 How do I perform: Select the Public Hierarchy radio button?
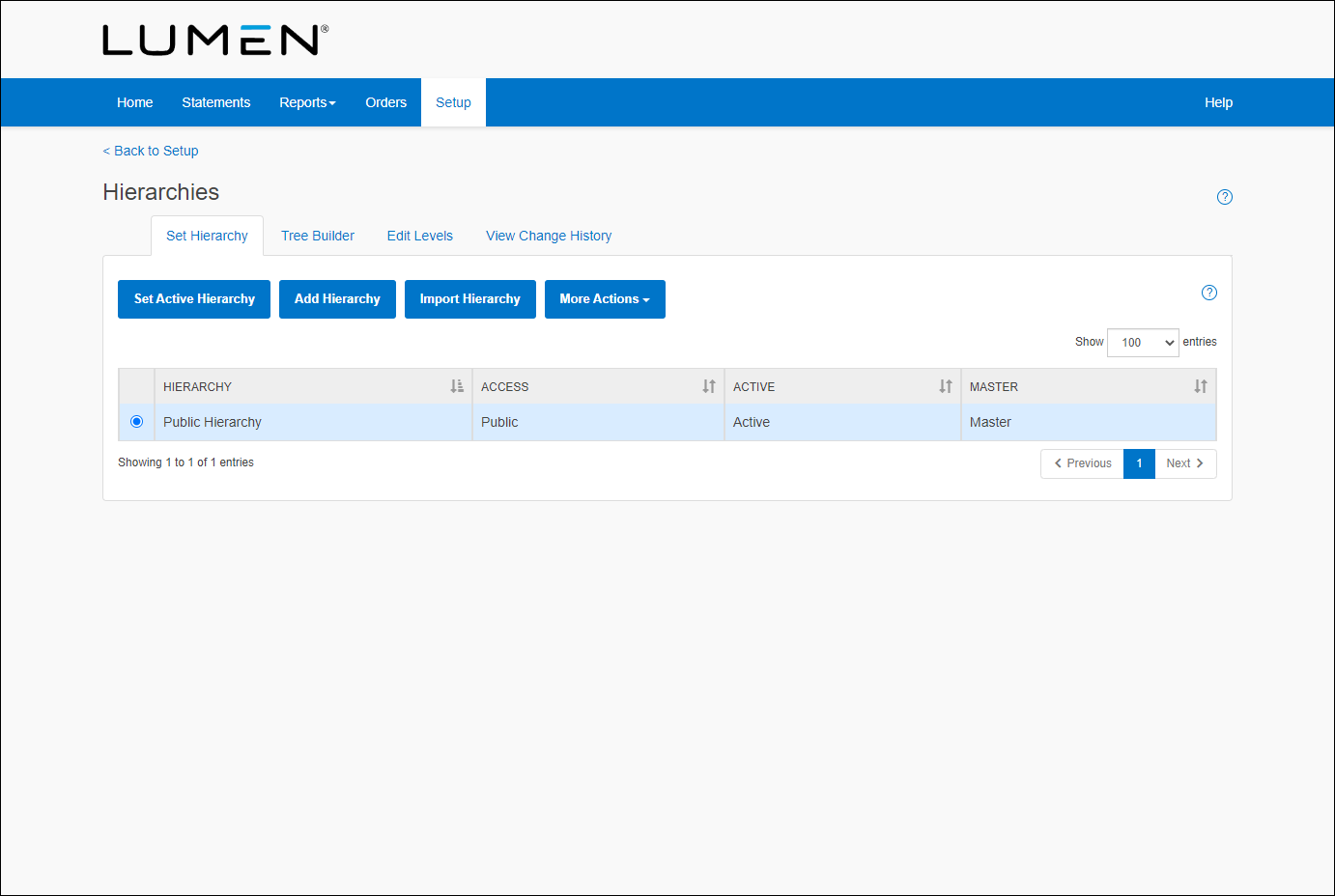click(136, 422)
